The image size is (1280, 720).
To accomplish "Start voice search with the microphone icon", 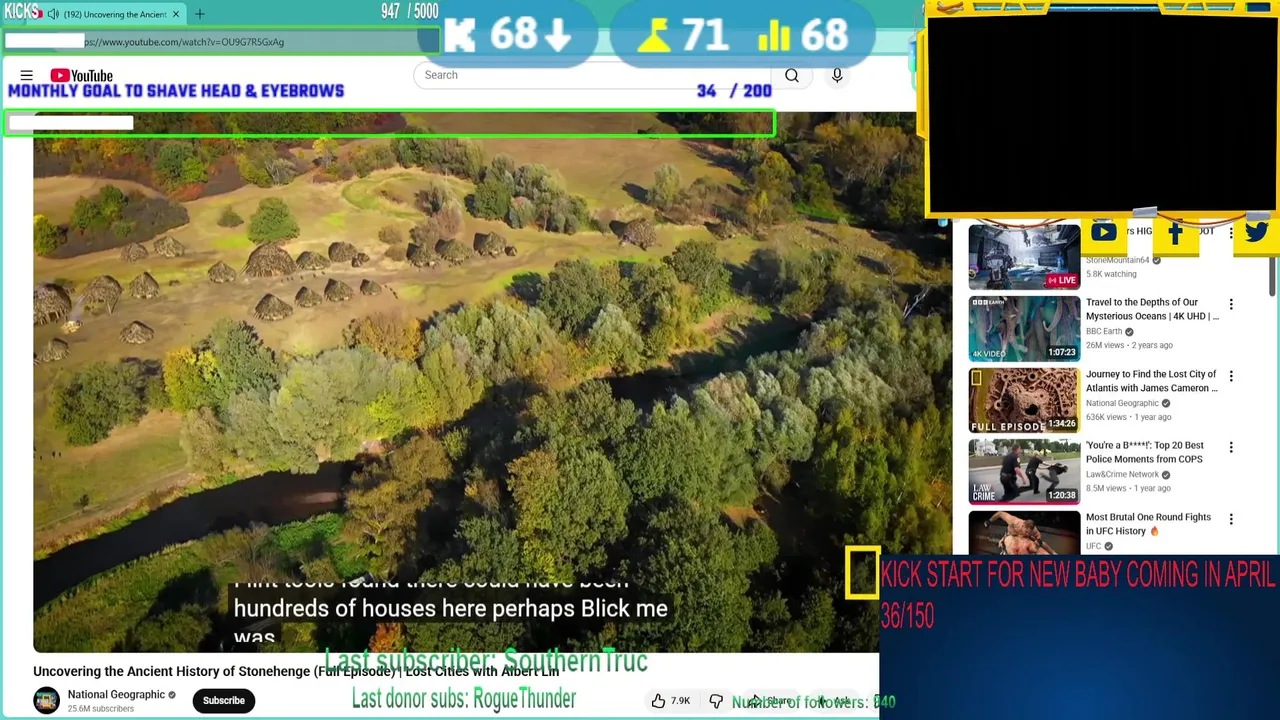I will [x=837, y=75].
